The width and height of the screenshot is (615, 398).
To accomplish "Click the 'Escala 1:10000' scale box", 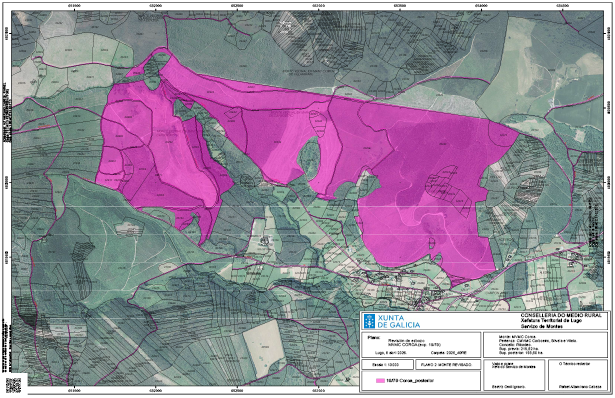I will tap(387, 365).
